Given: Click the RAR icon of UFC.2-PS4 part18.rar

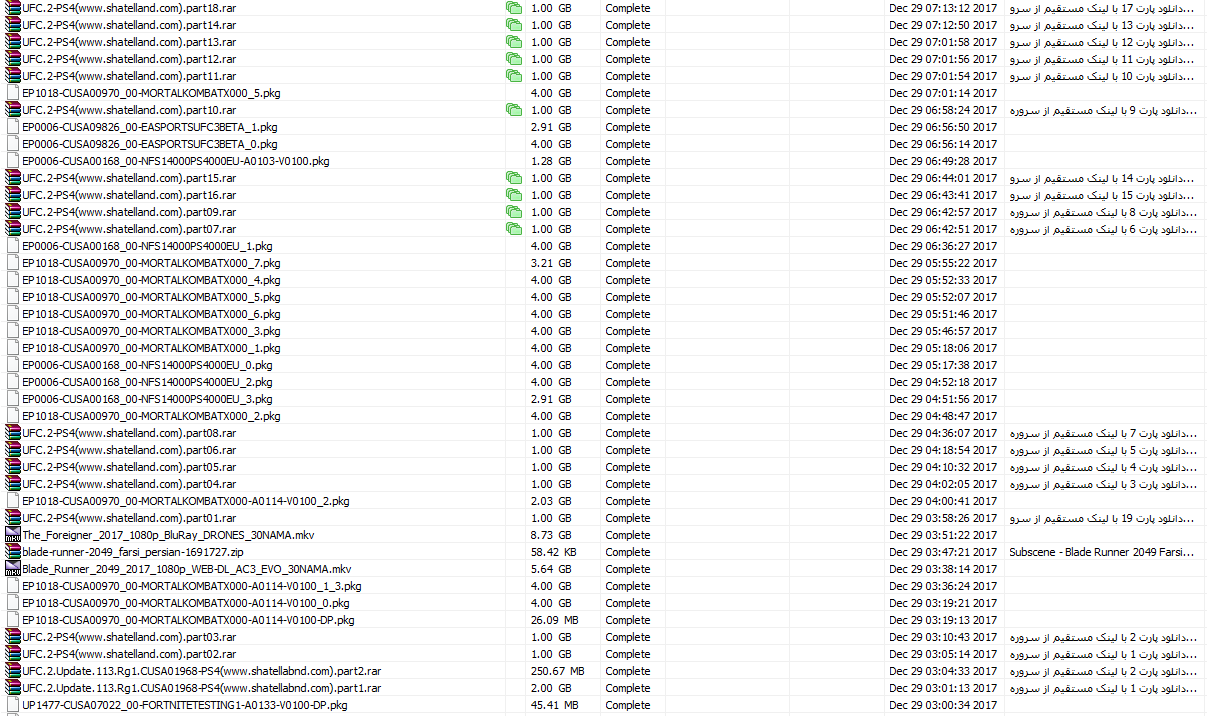Looking at the screenshot, I should point(13,8).
